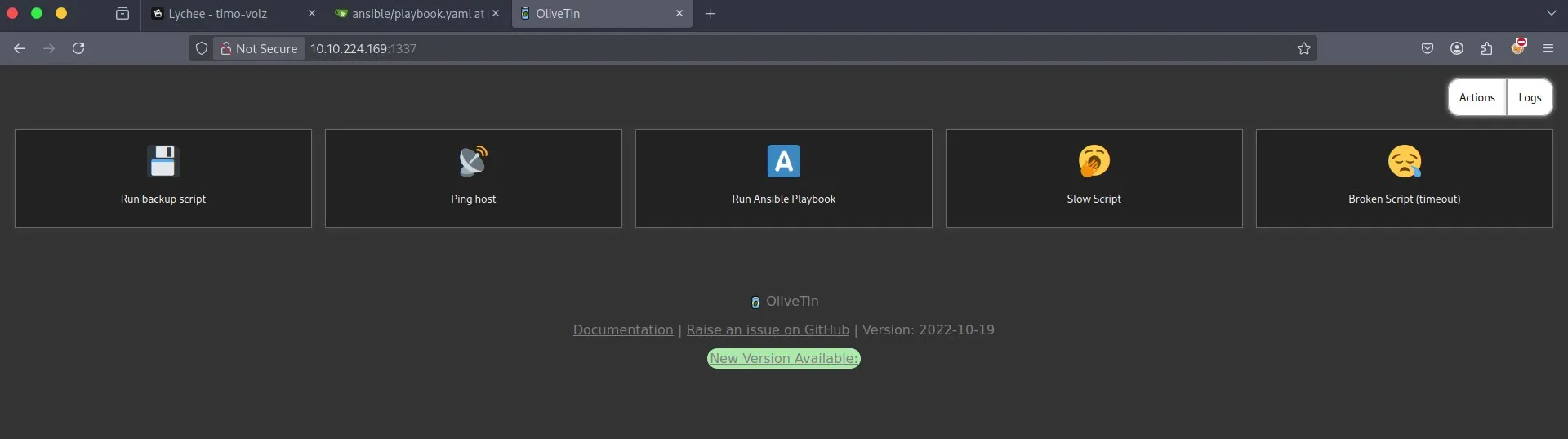Click the yawning face Slow Script icon

tap(1094, 161)
